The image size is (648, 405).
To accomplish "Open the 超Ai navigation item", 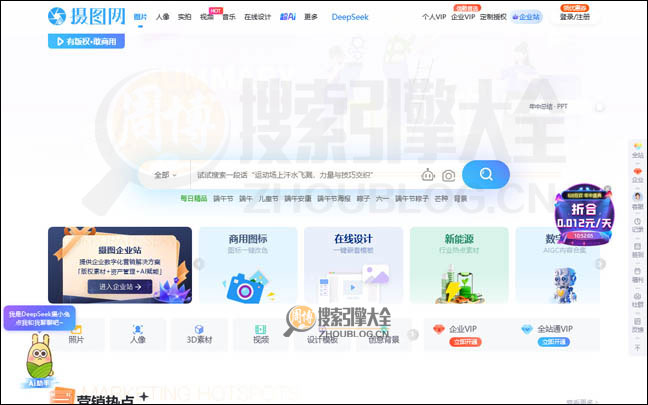I will (288, 17).
